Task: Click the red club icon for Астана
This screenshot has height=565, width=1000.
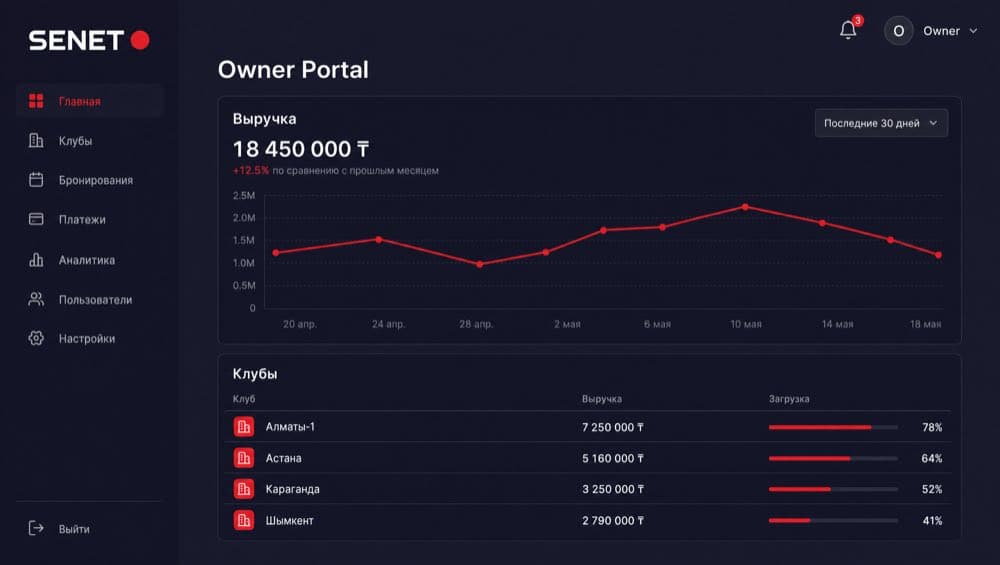Action: point(244,458)
